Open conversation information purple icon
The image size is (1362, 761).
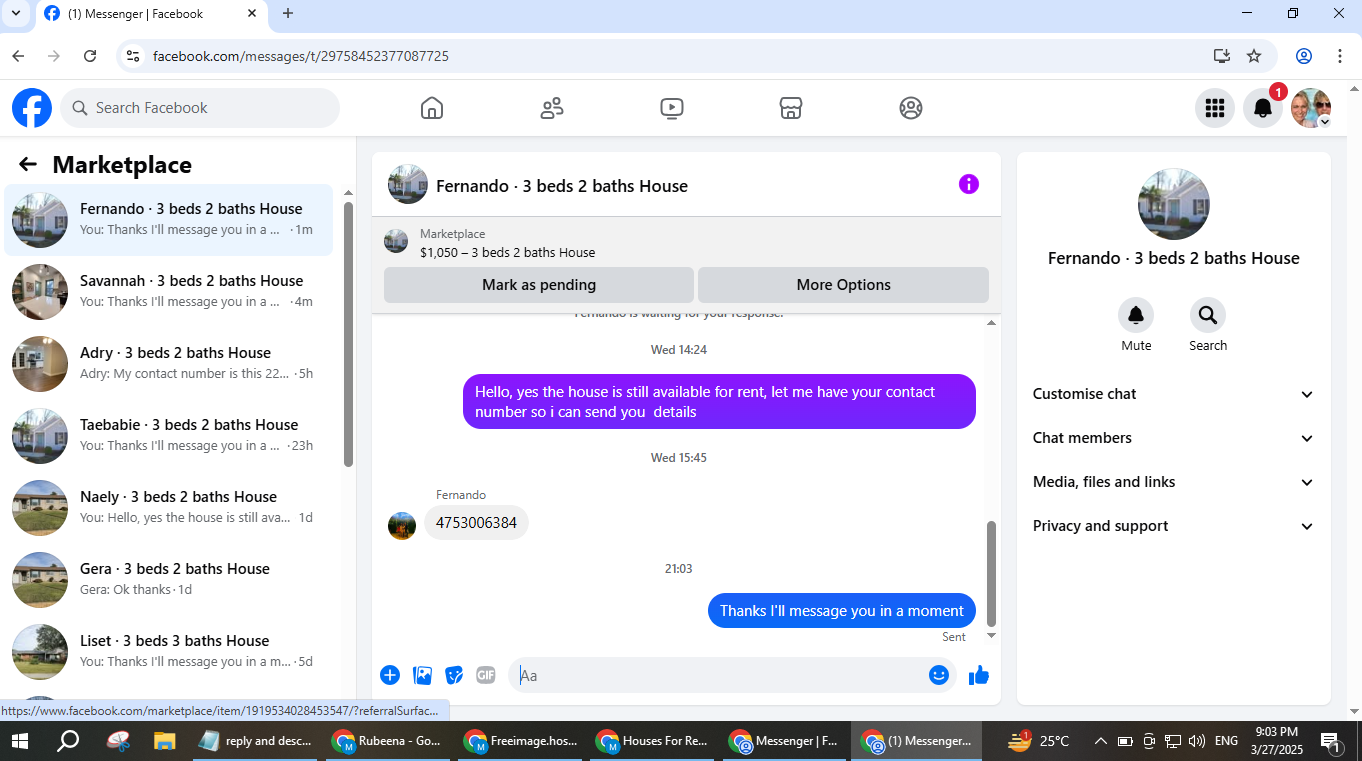tap(969, 184)
